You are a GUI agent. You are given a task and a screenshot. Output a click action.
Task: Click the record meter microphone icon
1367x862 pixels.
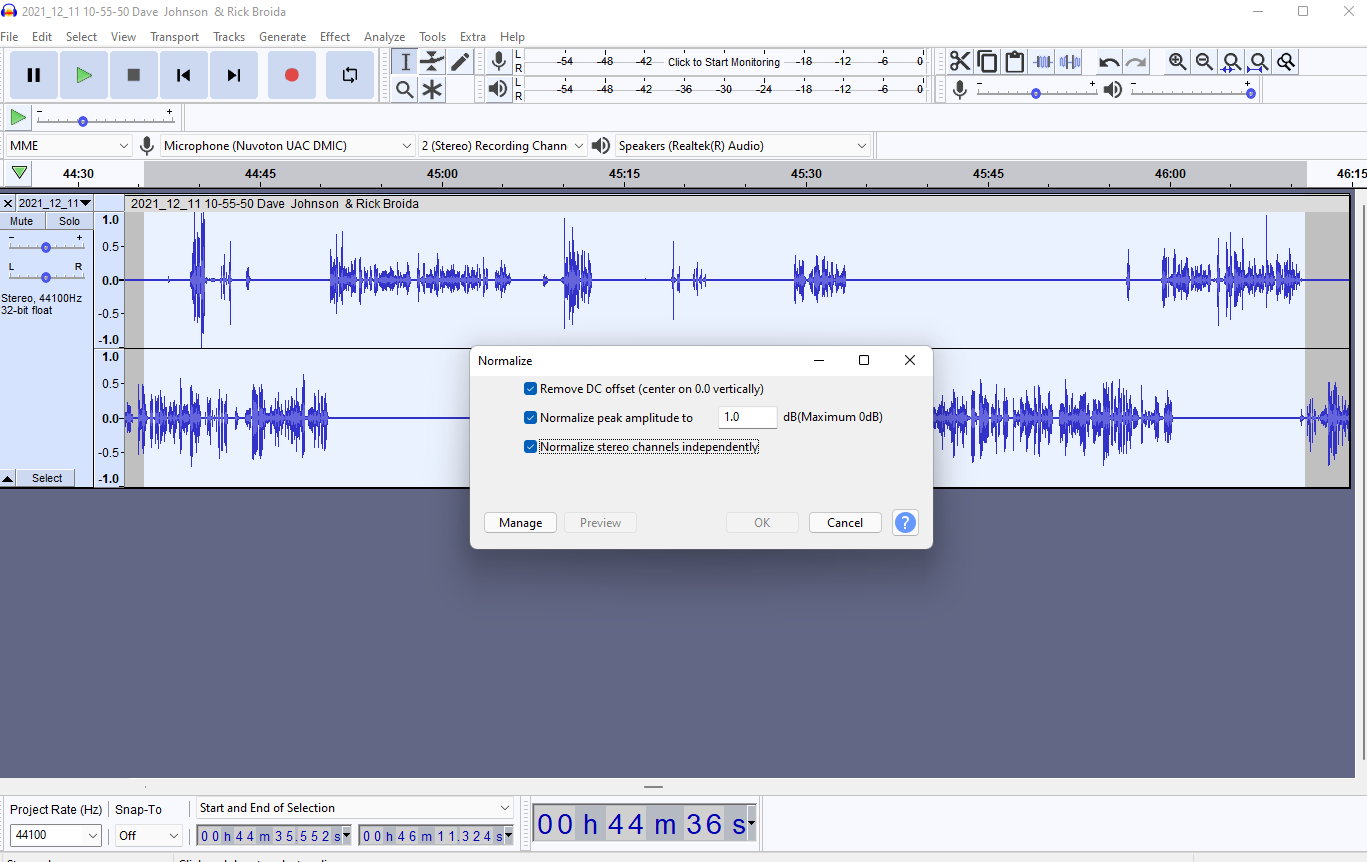coord(498,62)
